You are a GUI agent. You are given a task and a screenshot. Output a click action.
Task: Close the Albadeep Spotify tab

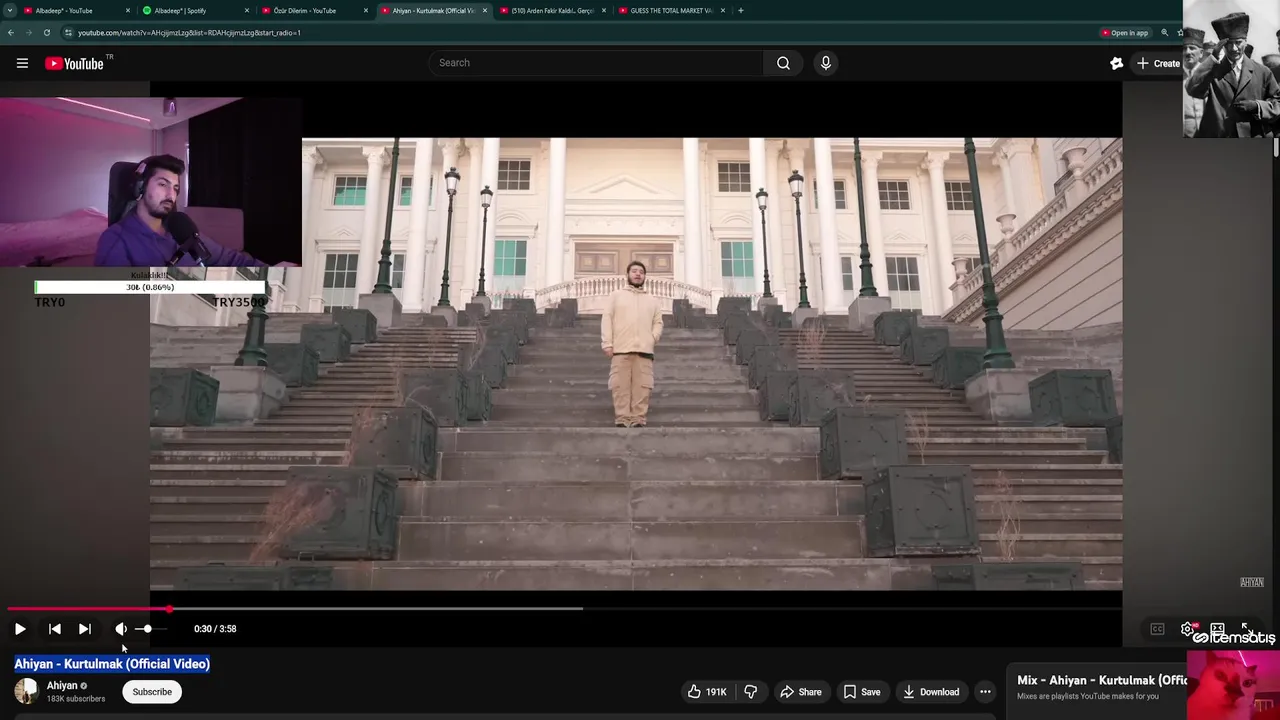coord(247,10)
